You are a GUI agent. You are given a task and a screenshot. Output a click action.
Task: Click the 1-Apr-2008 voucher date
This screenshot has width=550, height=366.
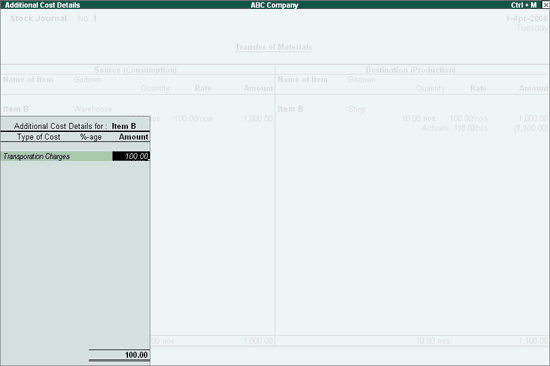click(x=526, y=18)
